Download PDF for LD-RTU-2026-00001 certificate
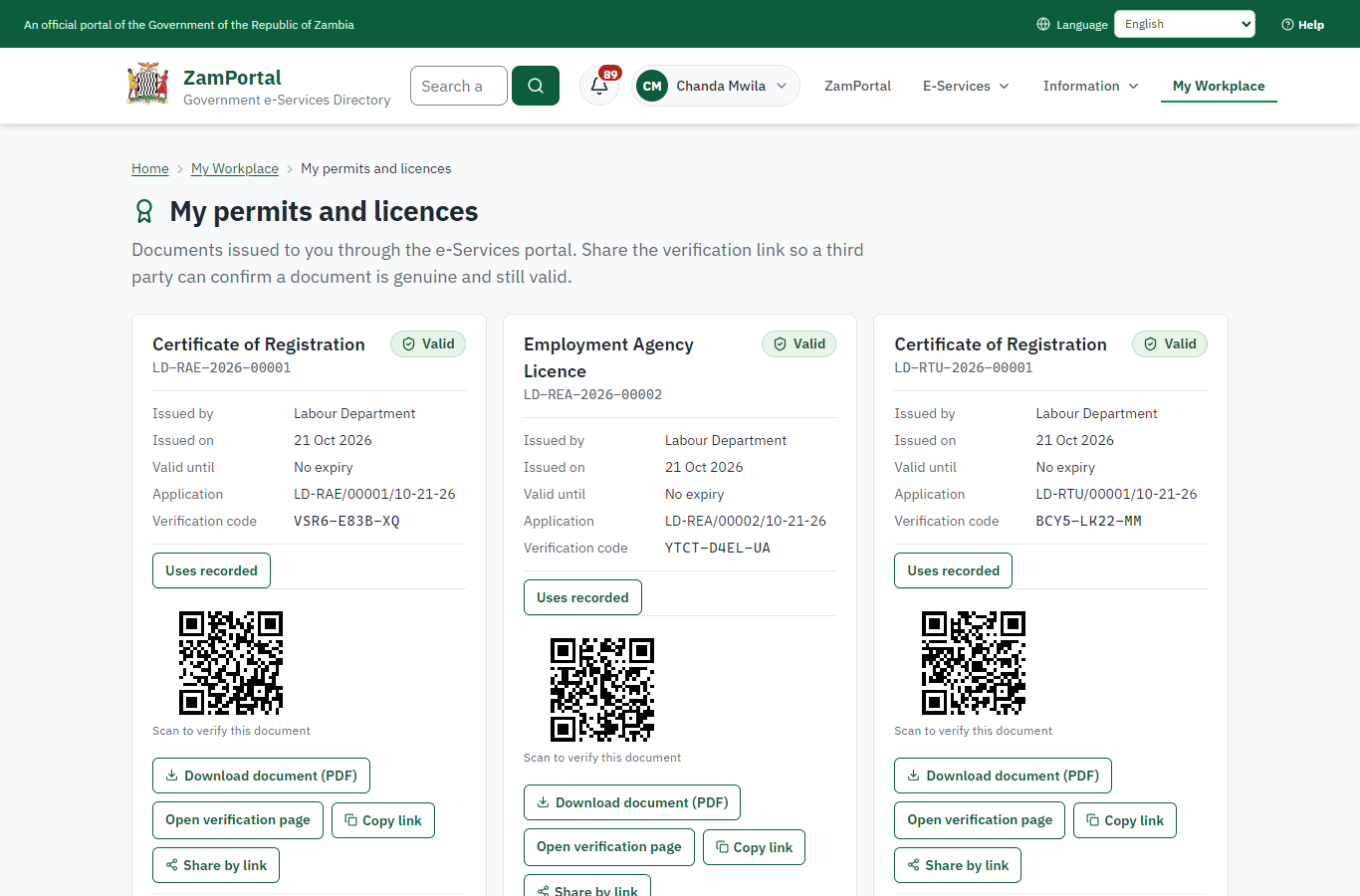 [x=1003, y=776]
